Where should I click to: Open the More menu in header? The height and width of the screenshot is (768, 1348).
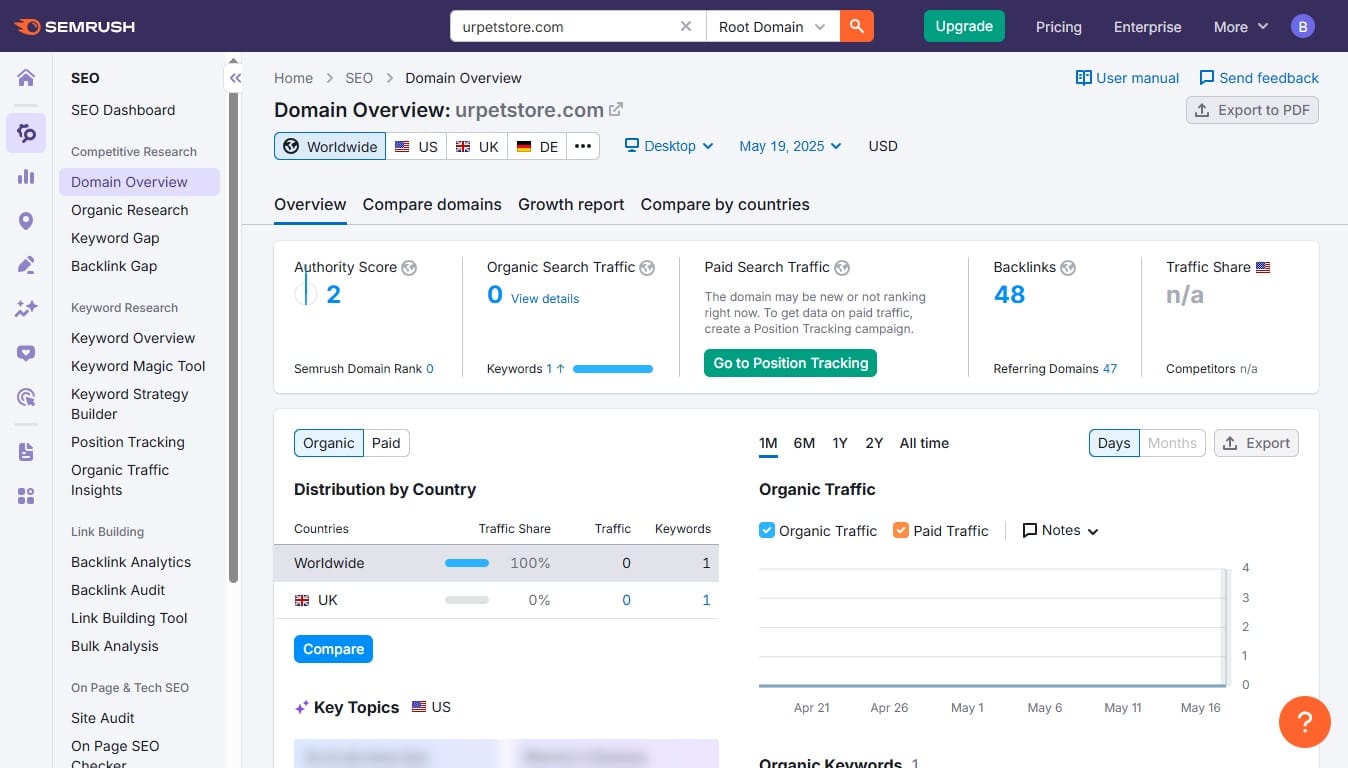(1241, 27)
